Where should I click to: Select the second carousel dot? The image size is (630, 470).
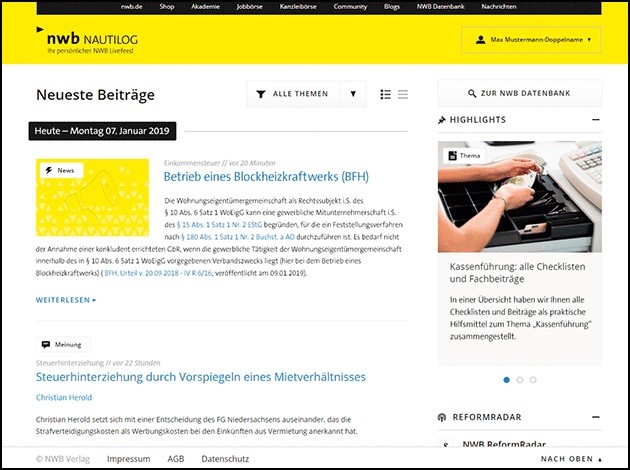pyautogui.click(x=520, y=380)
